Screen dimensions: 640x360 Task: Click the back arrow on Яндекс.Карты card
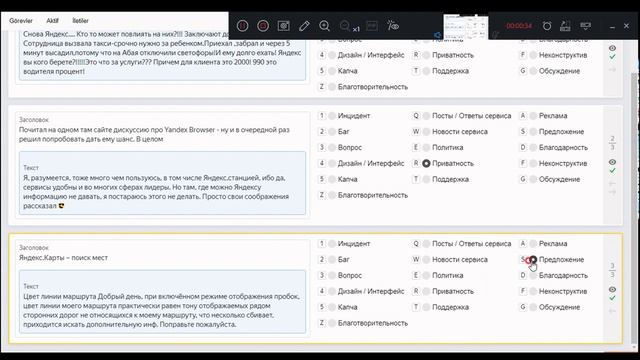[x=612, y=311]
